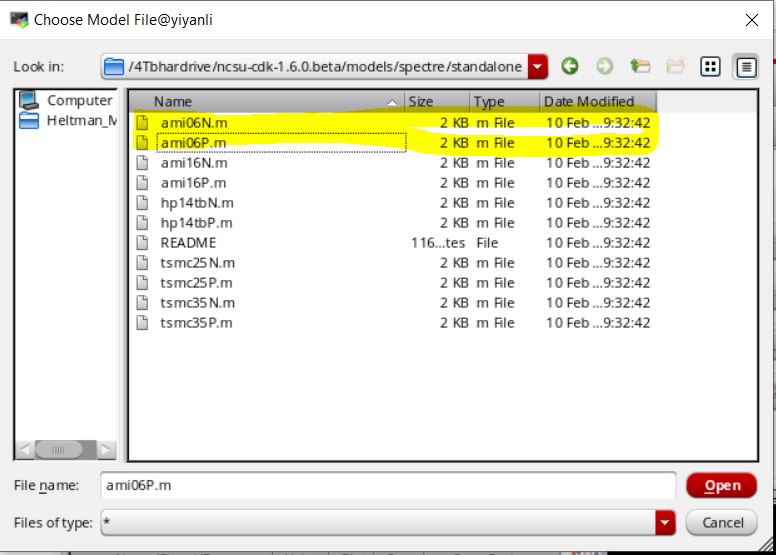Click the Forward navigation arrow
The image size is (776, 555).
point(605,67)
